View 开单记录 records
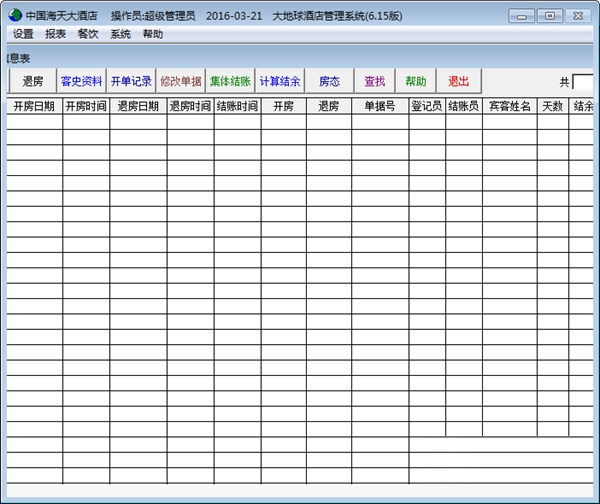 pyautogui.click(x=131, y=81)
